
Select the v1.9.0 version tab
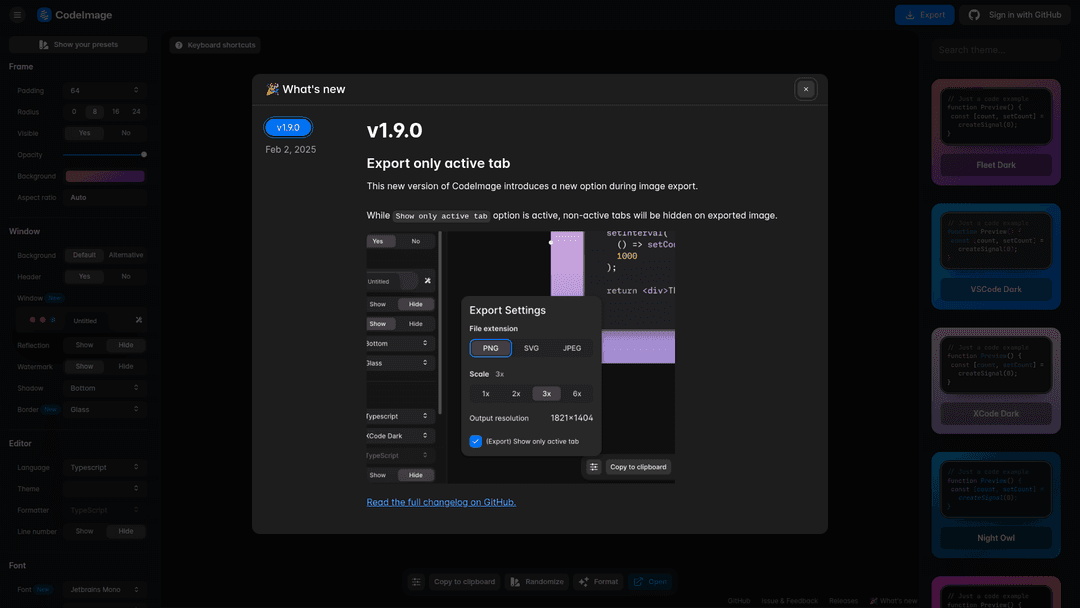coord(288,127)
